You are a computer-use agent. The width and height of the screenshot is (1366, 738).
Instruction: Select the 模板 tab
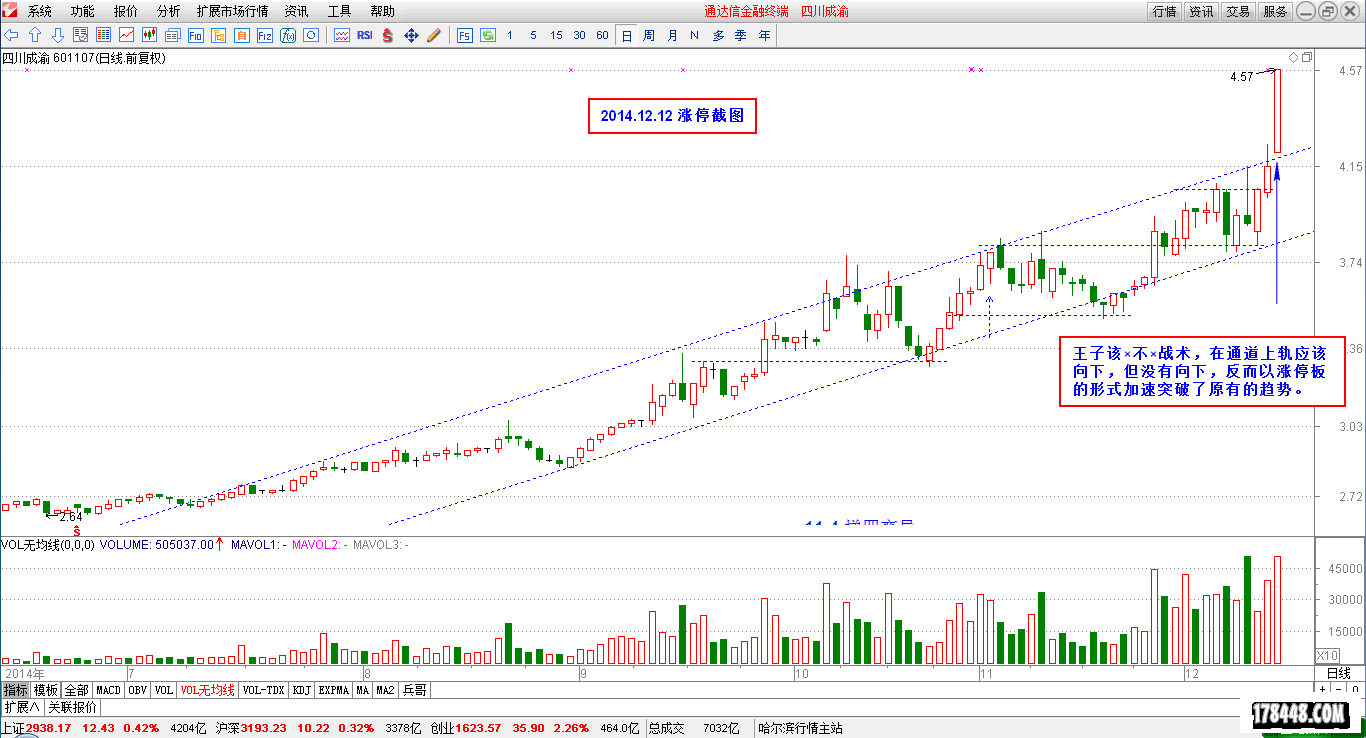point(46,690)
